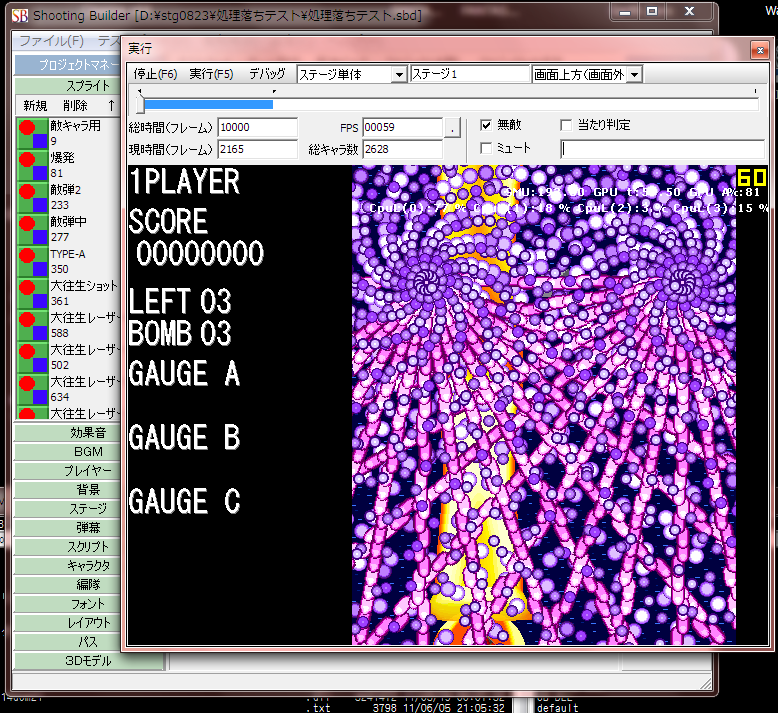Click the 総時間(フレーム) input field
778x713 pixels.
click(257, 127)
